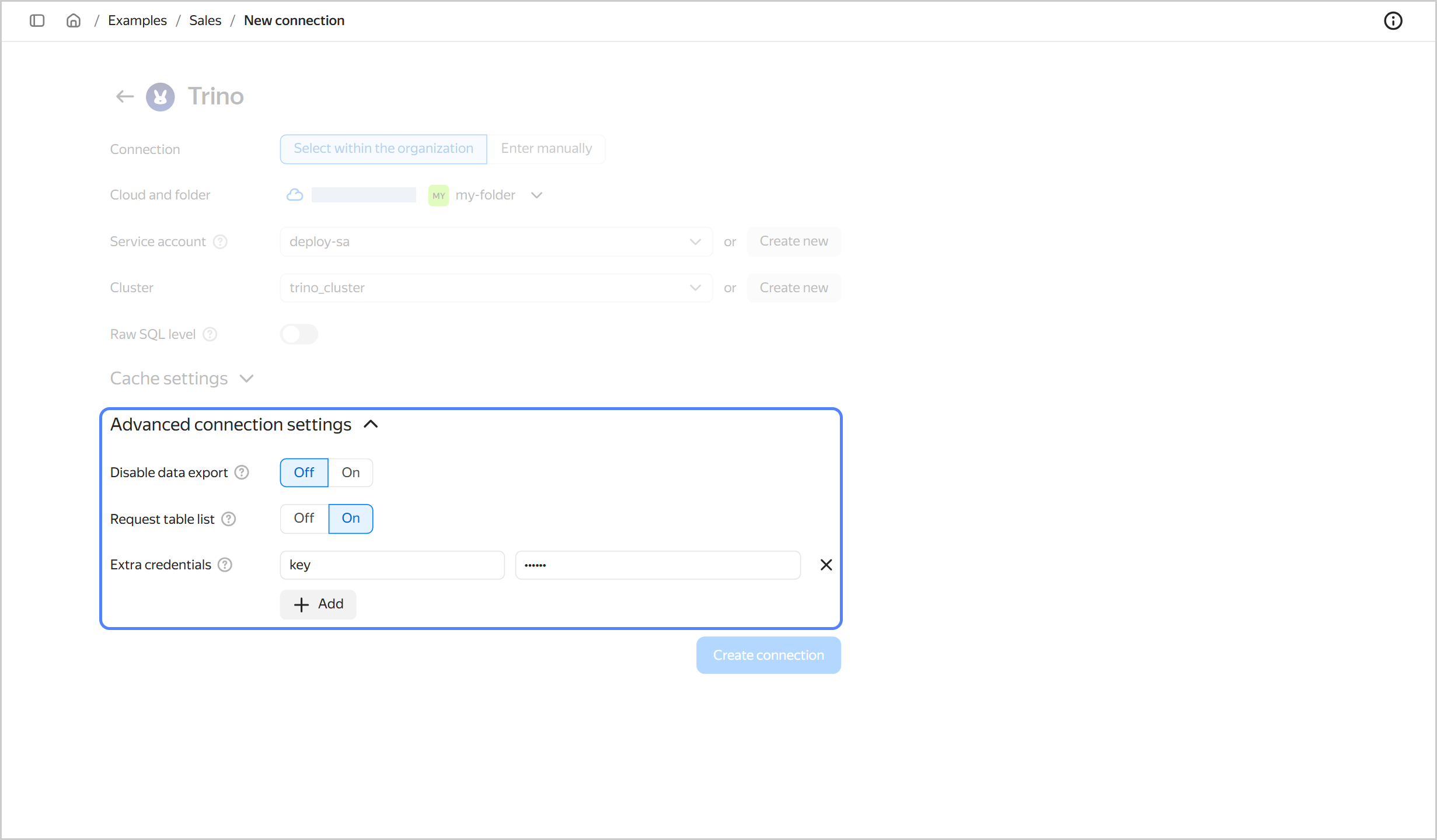Set Request table list to On

coord(351,518)
